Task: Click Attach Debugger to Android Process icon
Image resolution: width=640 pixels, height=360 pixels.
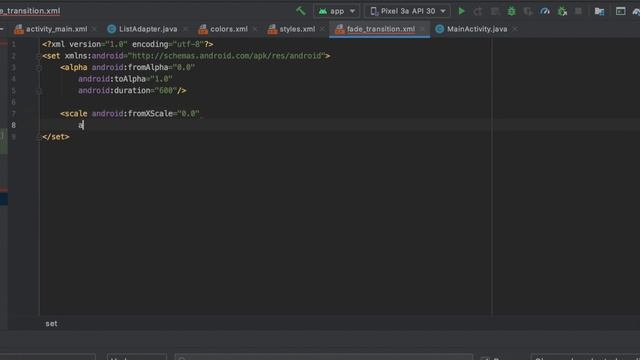Action: (x=562, y=11)
